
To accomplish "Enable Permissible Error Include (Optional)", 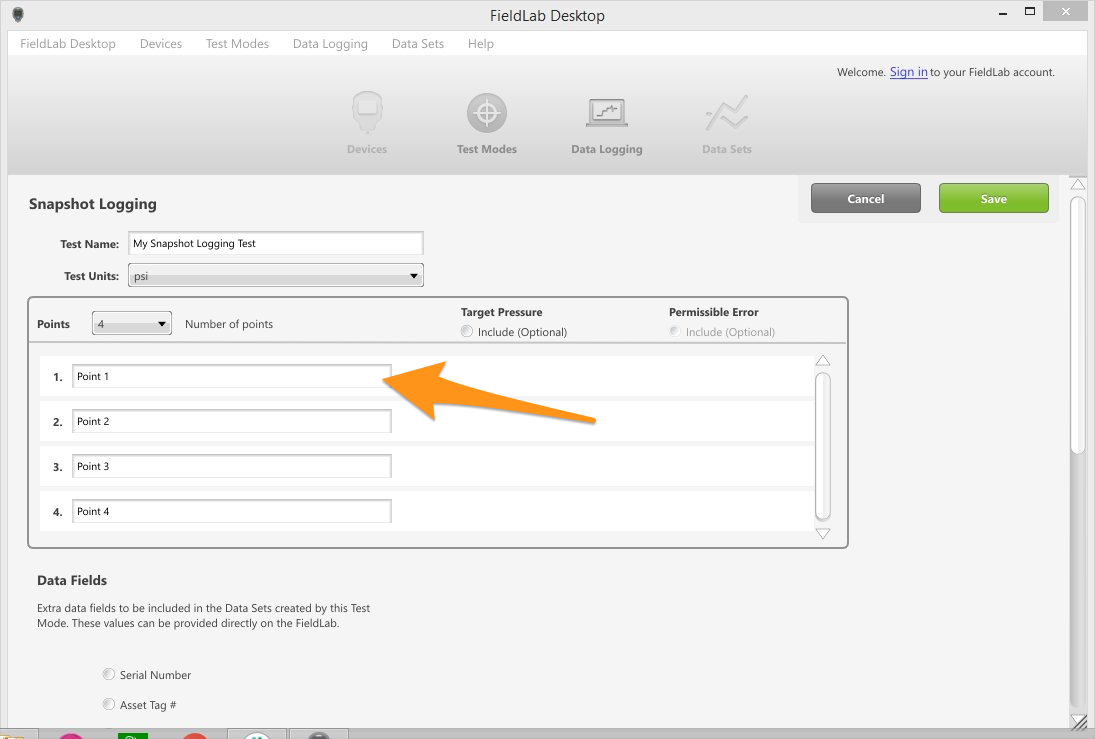I will [x=675, y=331].
